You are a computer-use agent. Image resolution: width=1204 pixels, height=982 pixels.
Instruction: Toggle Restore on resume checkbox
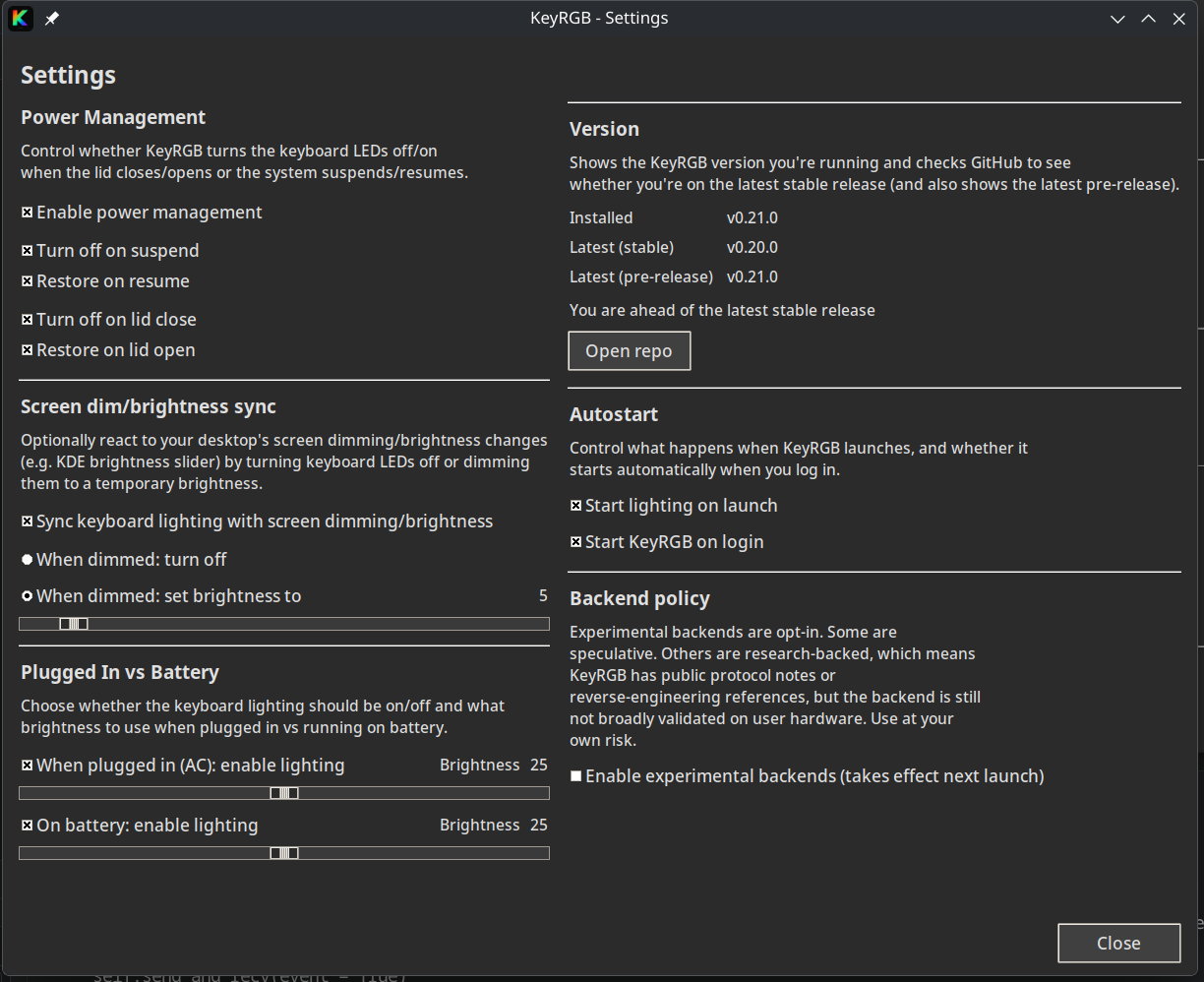tap(28, 281)
